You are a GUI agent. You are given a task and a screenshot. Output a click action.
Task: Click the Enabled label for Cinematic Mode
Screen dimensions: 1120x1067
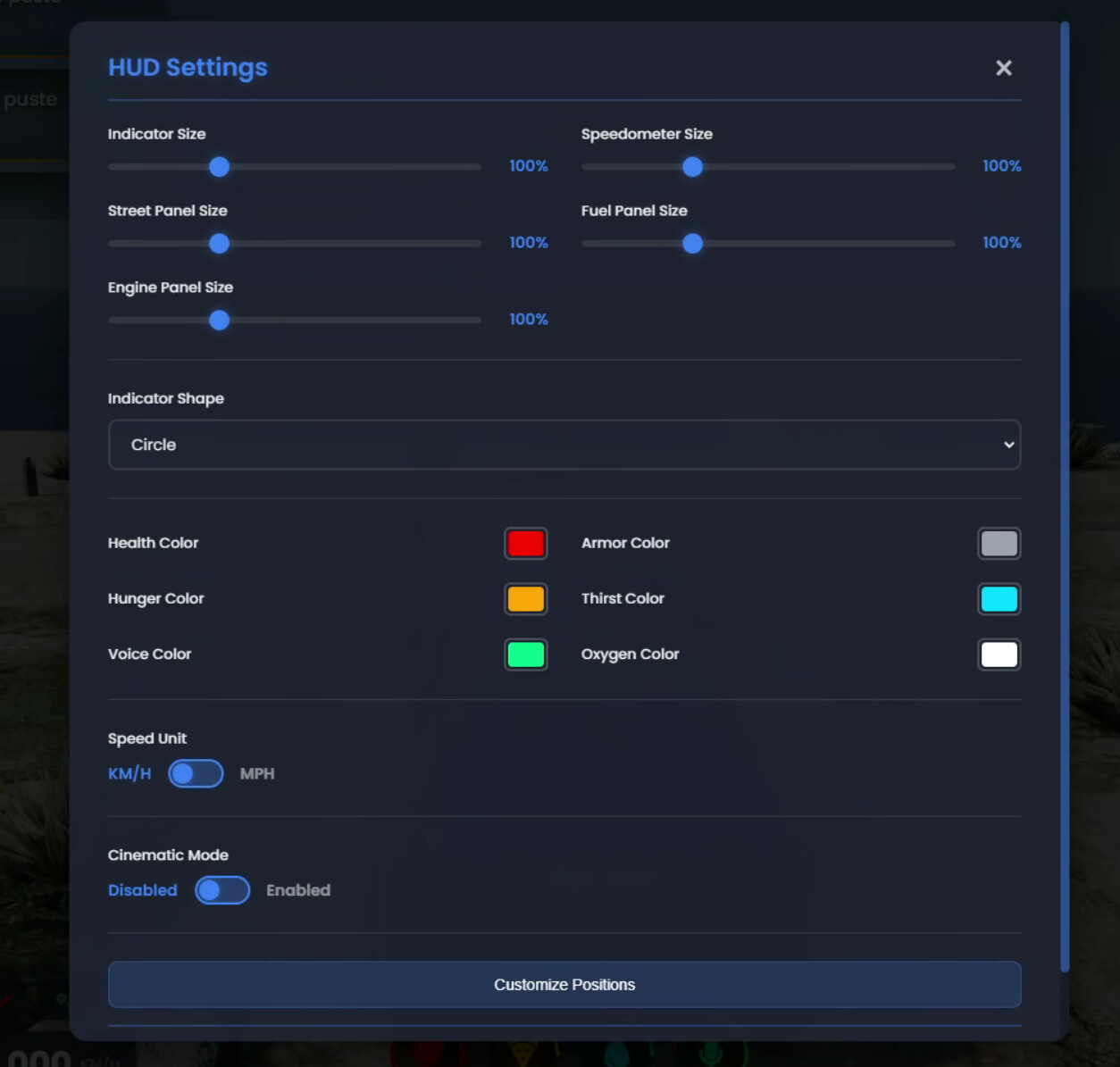click(298, 890)
